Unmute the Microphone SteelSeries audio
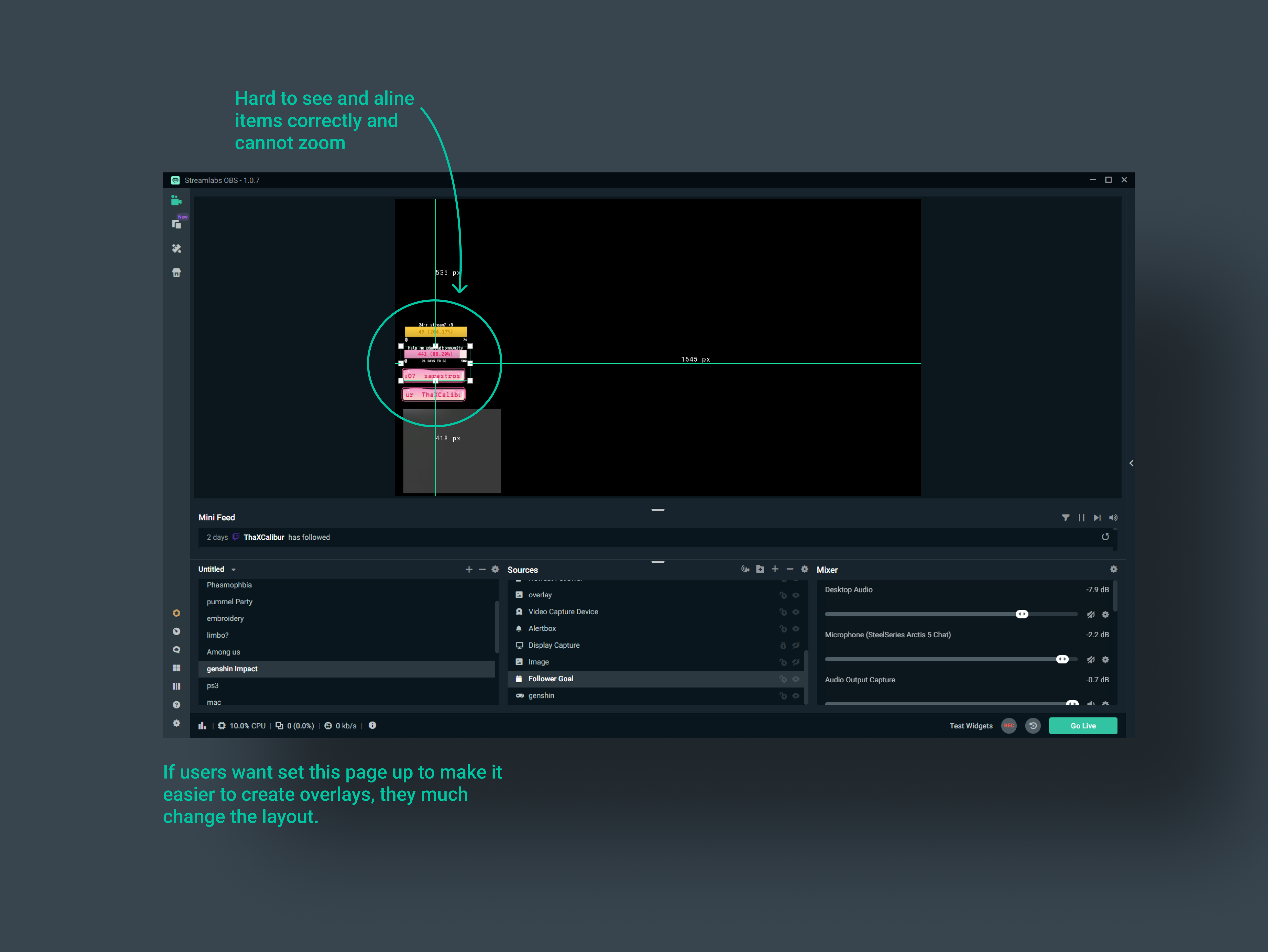The width and height of the screenshot is (1268, 952). tap(1090, 660)
